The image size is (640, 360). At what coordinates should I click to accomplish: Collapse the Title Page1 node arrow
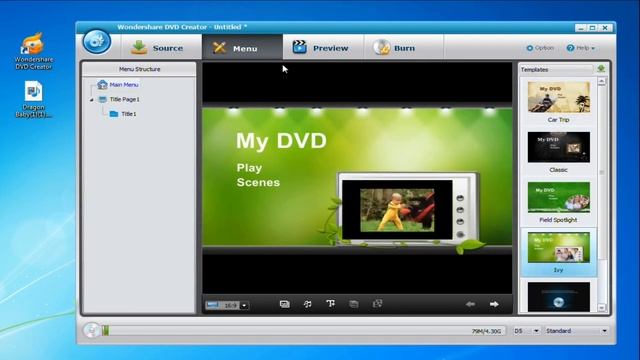tap(91, 100)
